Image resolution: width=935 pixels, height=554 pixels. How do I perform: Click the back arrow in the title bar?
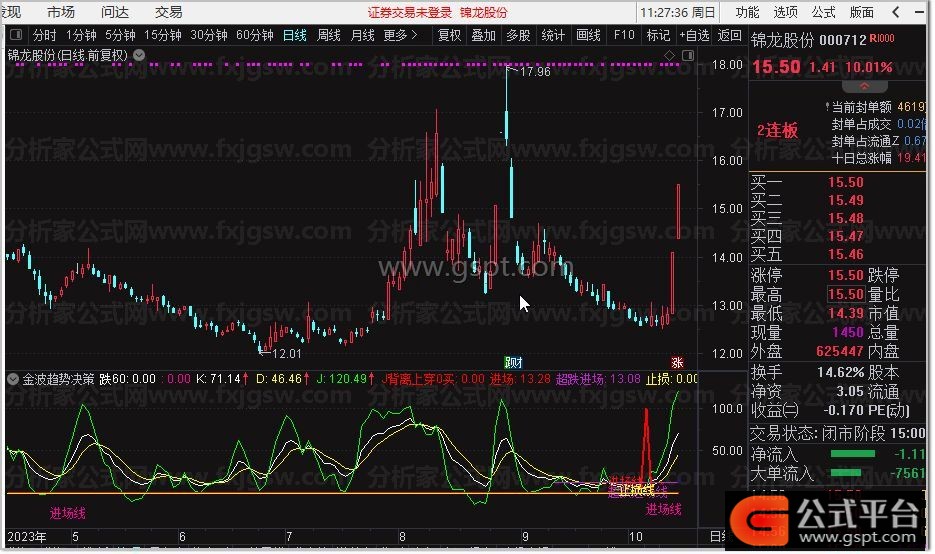pyautogui.click(x=896, y=12)
